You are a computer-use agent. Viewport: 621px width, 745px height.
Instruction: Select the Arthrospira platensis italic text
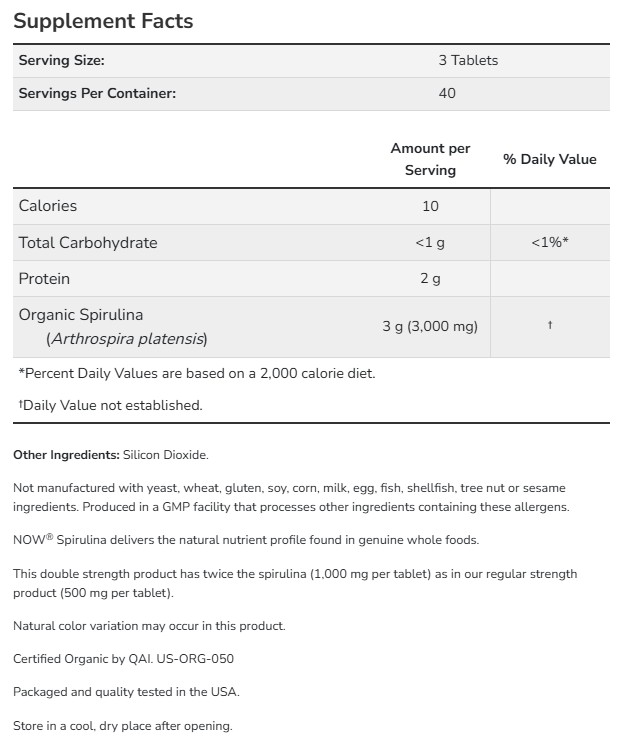[128, 339]
